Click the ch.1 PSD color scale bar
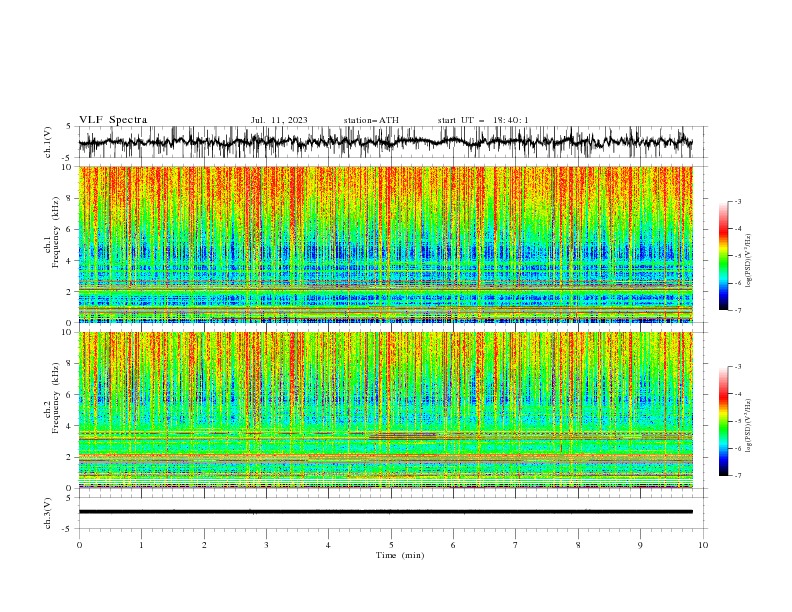 pyautogui.click(x=723, y=256)
